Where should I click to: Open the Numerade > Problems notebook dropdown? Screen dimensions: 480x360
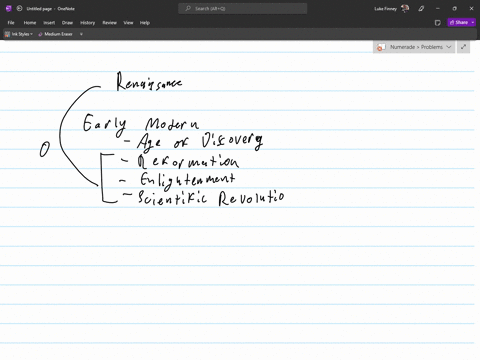pyautogui.click(x=414, y=47)
